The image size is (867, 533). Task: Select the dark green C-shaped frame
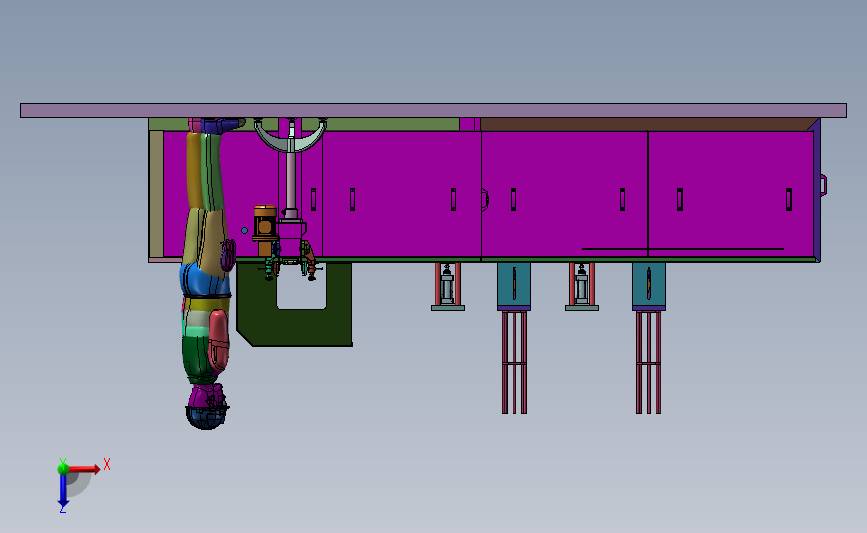pos(295,328)
